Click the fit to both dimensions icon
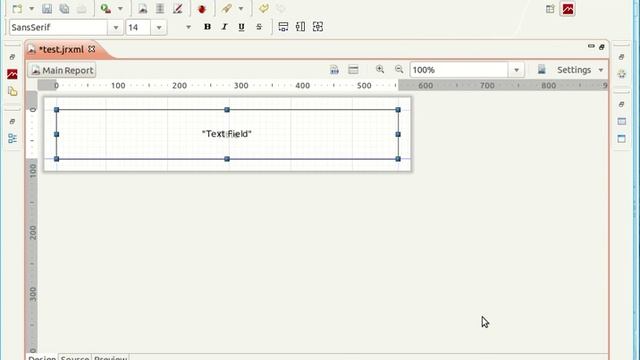 [318, 27]
